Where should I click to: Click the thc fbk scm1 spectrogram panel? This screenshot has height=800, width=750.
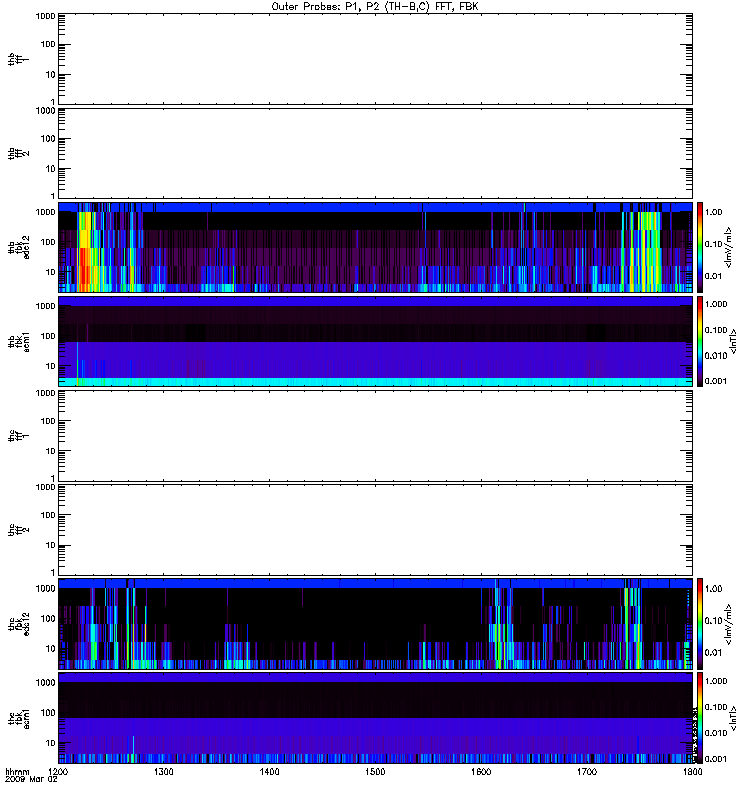pos(376,718)
